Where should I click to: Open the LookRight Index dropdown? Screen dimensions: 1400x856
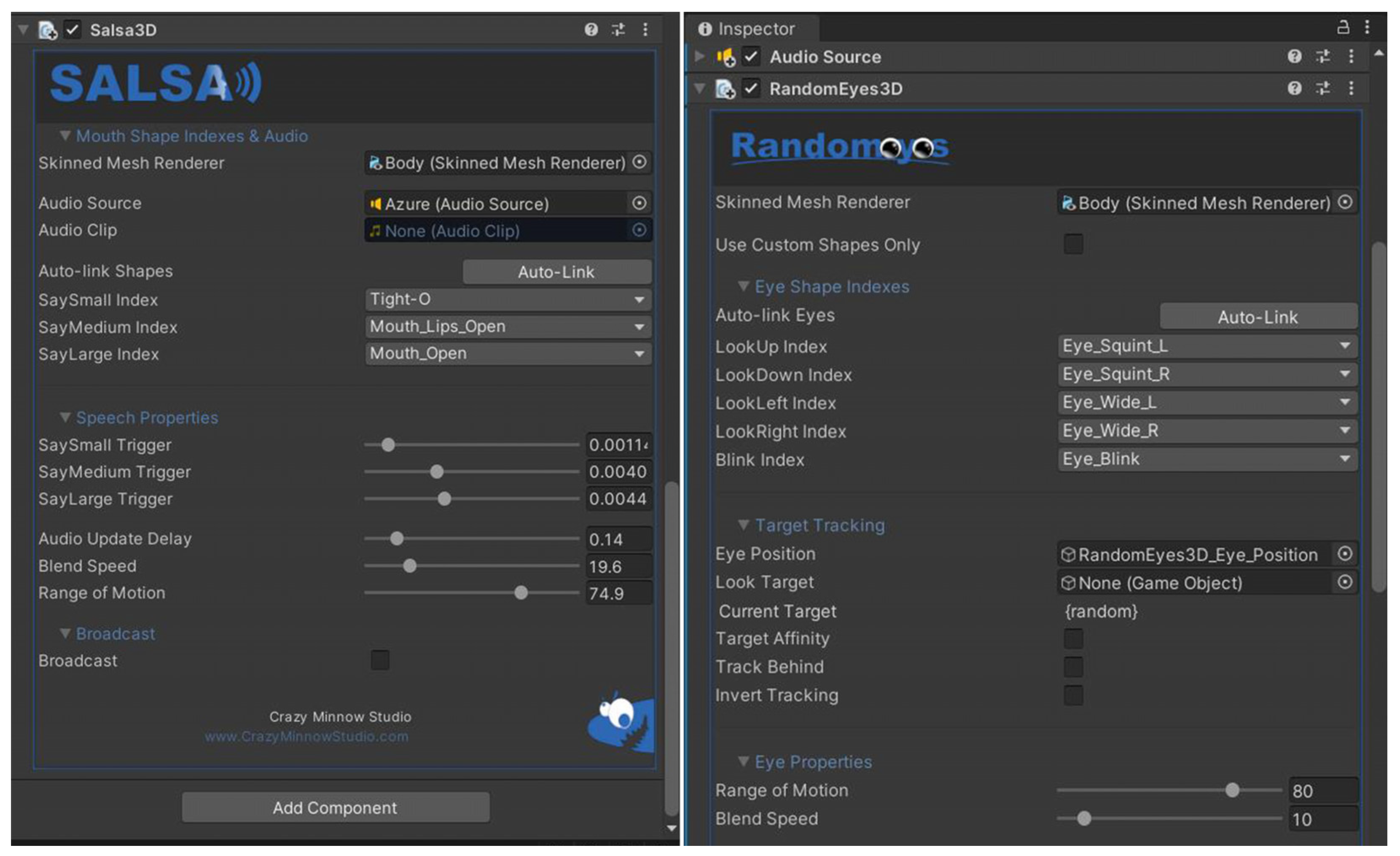point(1207,431)
